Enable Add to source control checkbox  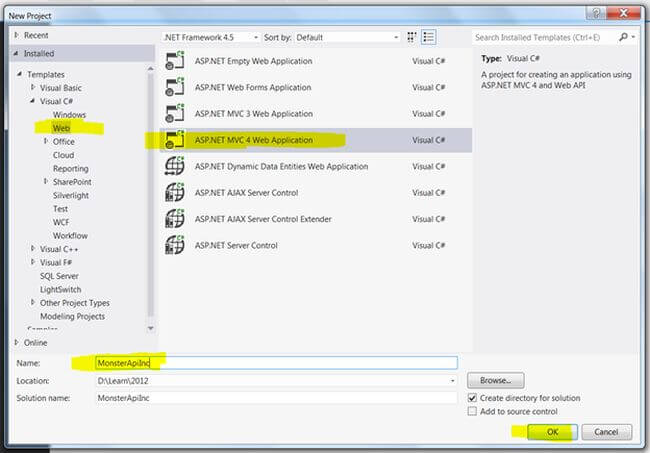pos(472,411)
